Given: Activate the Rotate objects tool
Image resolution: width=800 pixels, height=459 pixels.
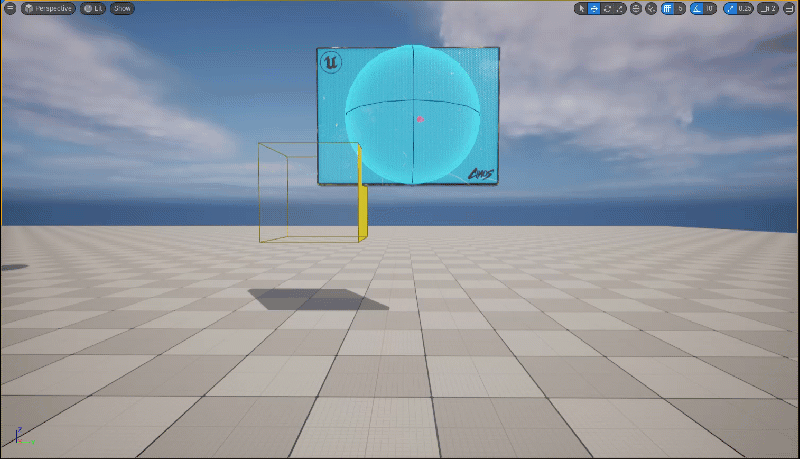Looking at the screenshot, I should pos(607,8).
